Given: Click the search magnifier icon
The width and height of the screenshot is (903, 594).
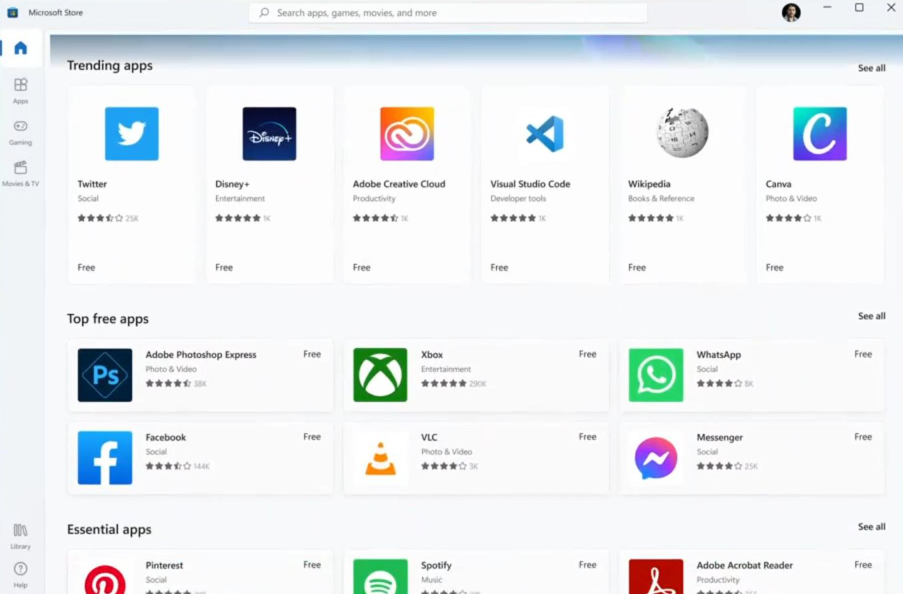Looking at the screenshot, I should pos(264,12).
